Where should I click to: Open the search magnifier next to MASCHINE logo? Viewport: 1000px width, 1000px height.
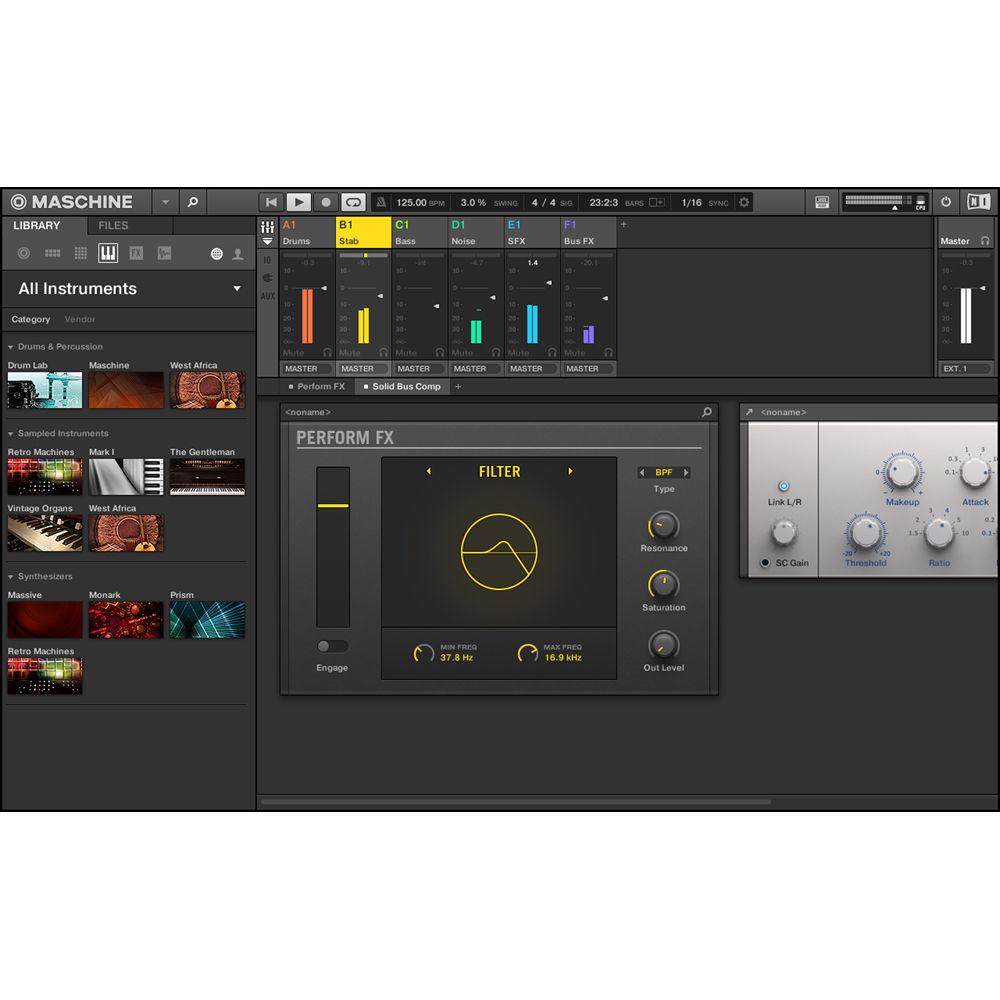point(192,202)
